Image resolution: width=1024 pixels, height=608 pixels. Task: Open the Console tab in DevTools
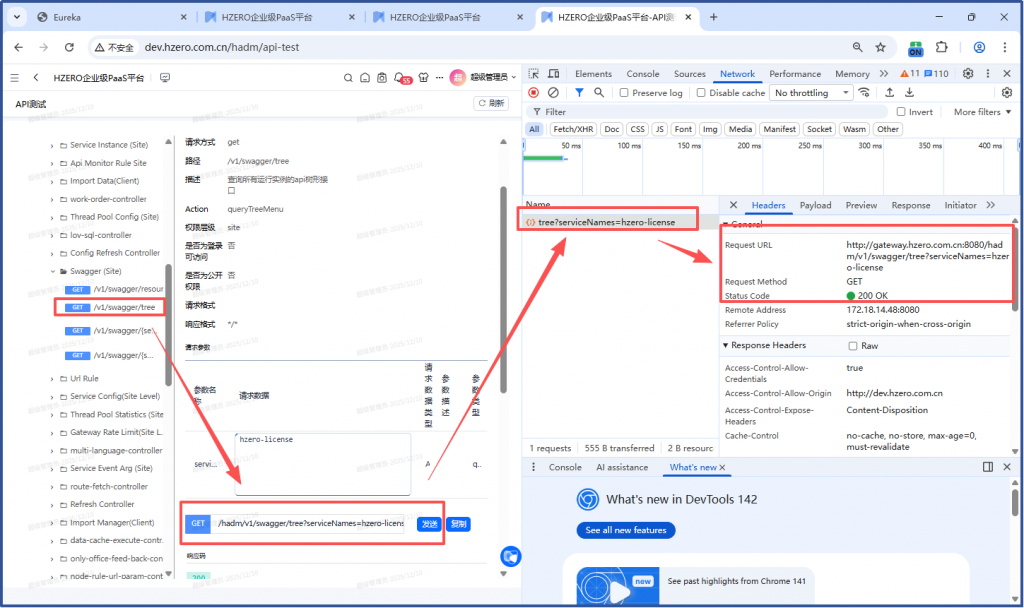[642, 74]
